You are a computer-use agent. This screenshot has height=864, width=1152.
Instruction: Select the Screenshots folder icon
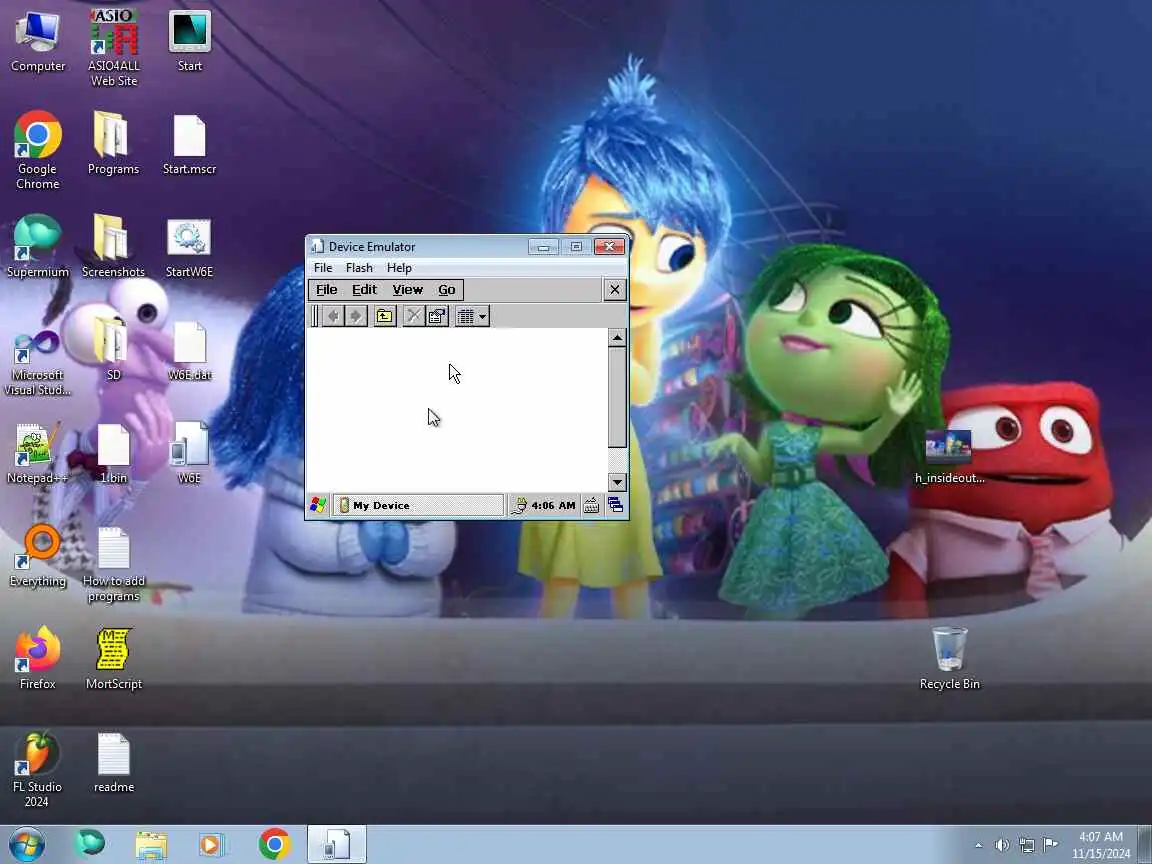click(x=113, y=247)
